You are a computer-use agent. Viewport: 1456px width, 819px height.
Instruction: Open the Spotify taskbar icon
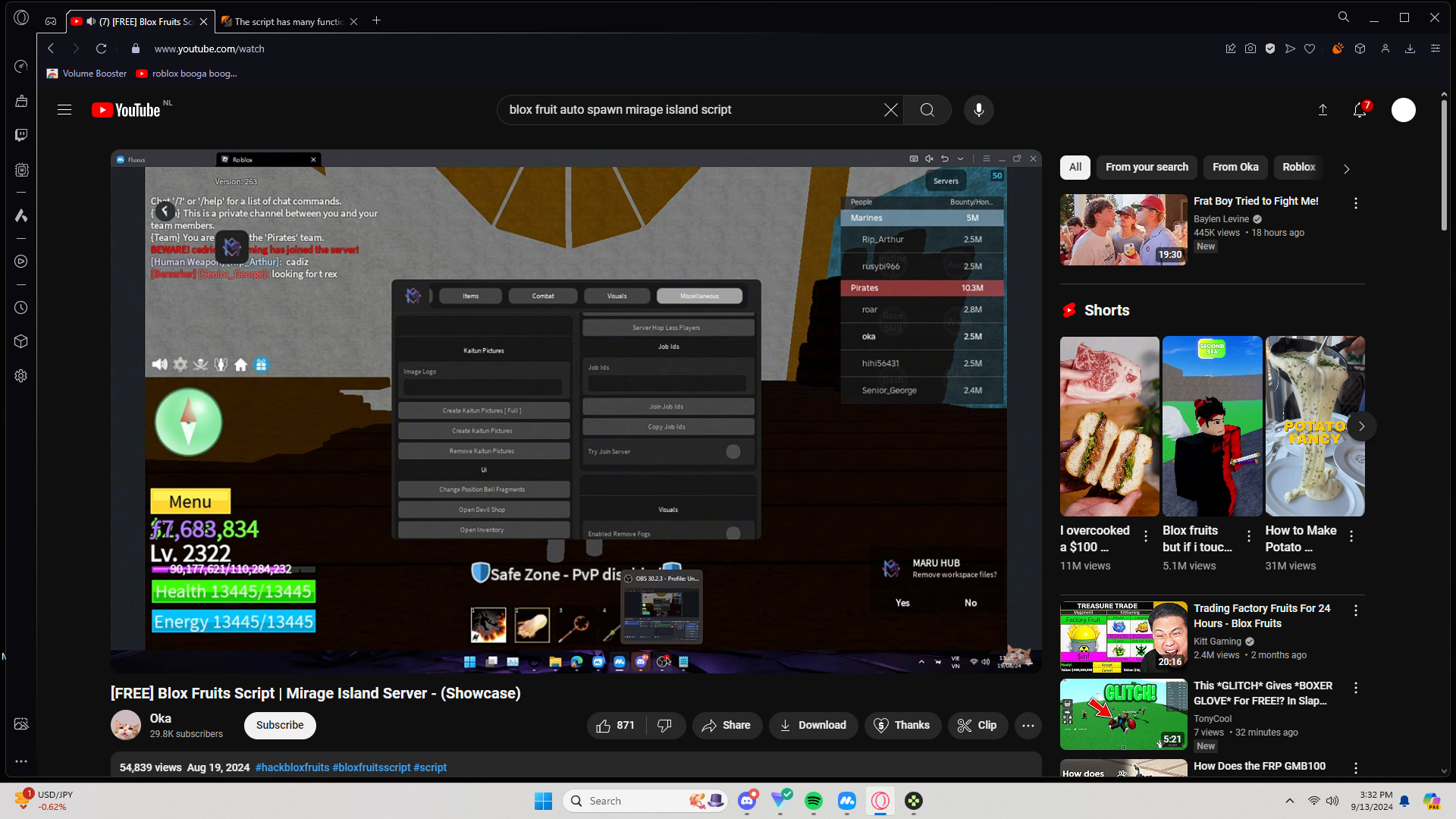(x=814, y=801)
